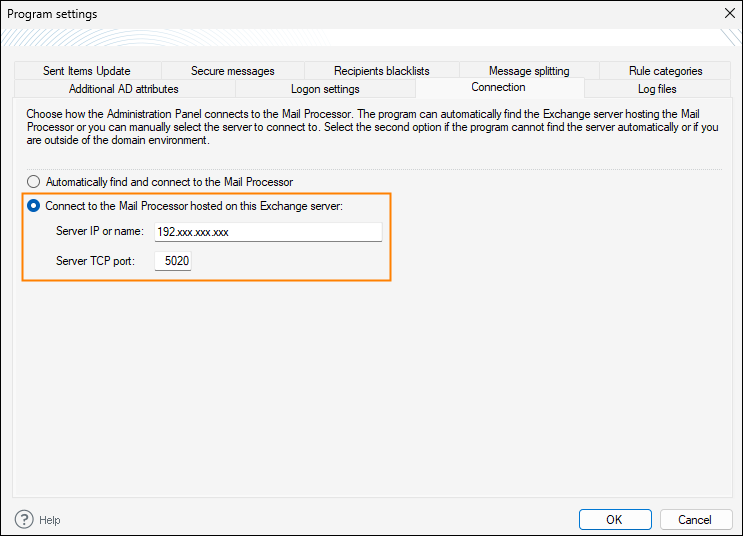Focus the Server TCP port field
This screenshot has height=536, width=743.
(x=173, y=261)
